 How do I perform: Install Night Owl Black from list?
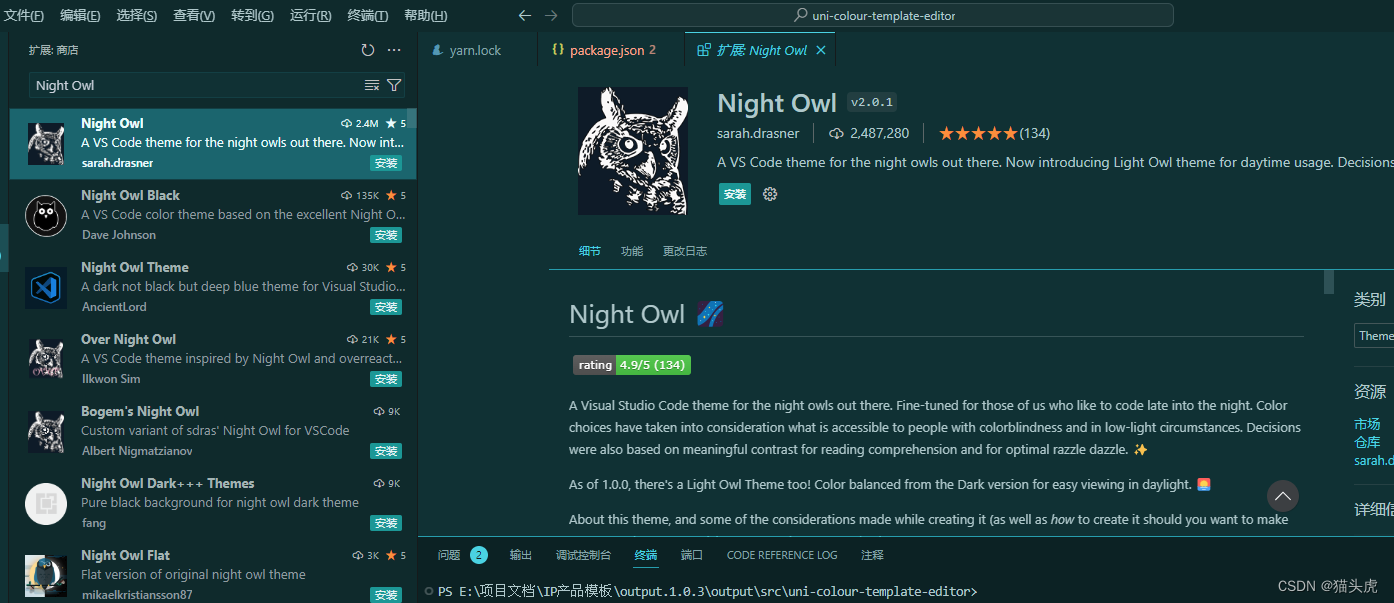coord(386,235)
